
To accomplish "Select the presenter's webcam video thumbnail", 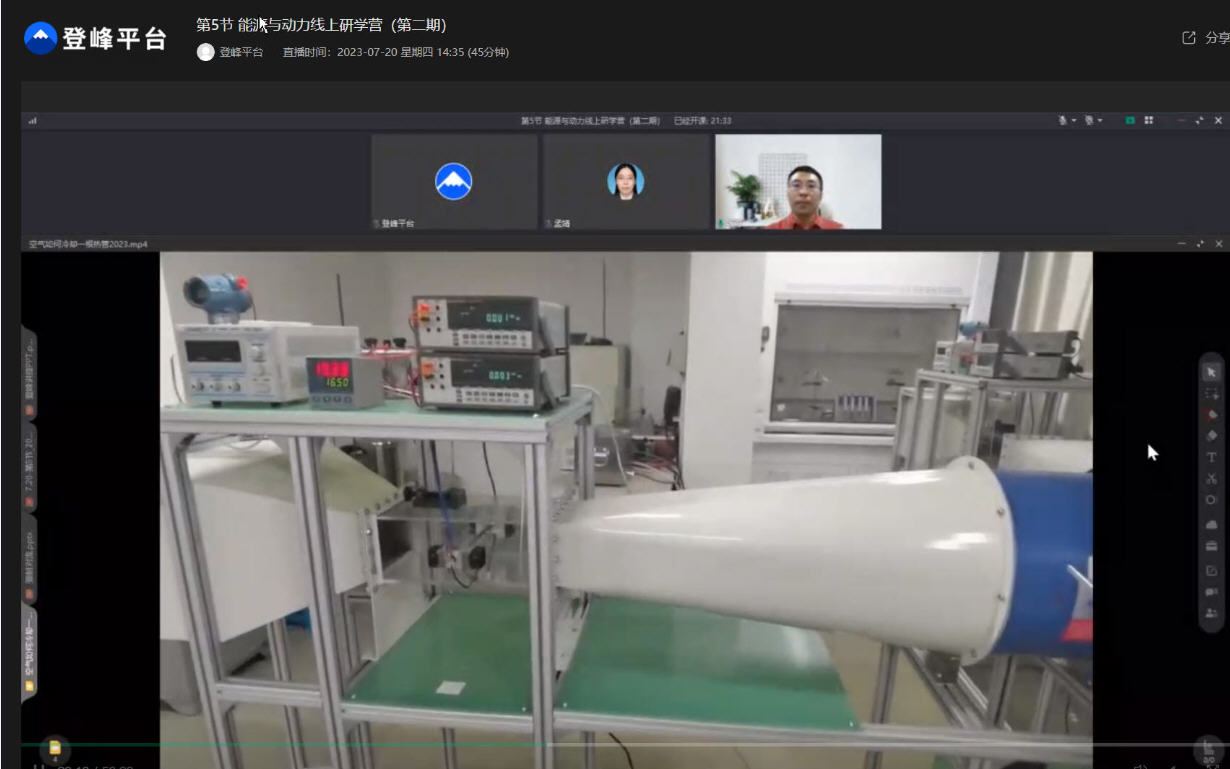I will pyautogui.click(x=798, y=182).
